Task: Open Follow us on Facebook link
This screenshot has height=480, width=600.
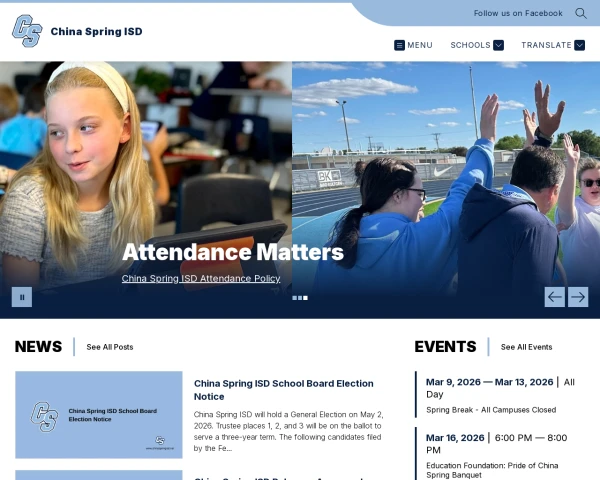Action: 518,13
